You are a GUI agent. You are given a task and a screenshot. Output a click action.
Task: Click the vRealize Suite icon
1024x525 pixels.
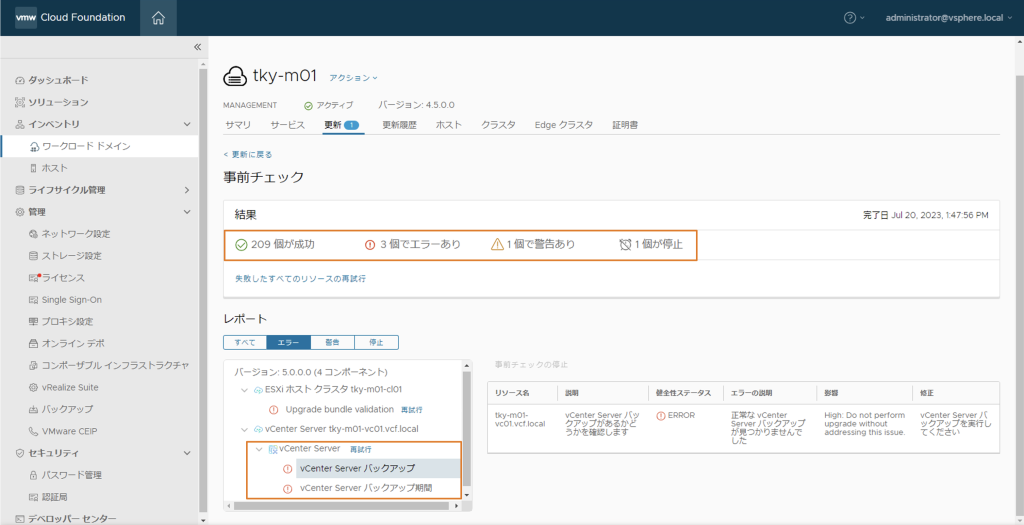(x=33, y=387)
